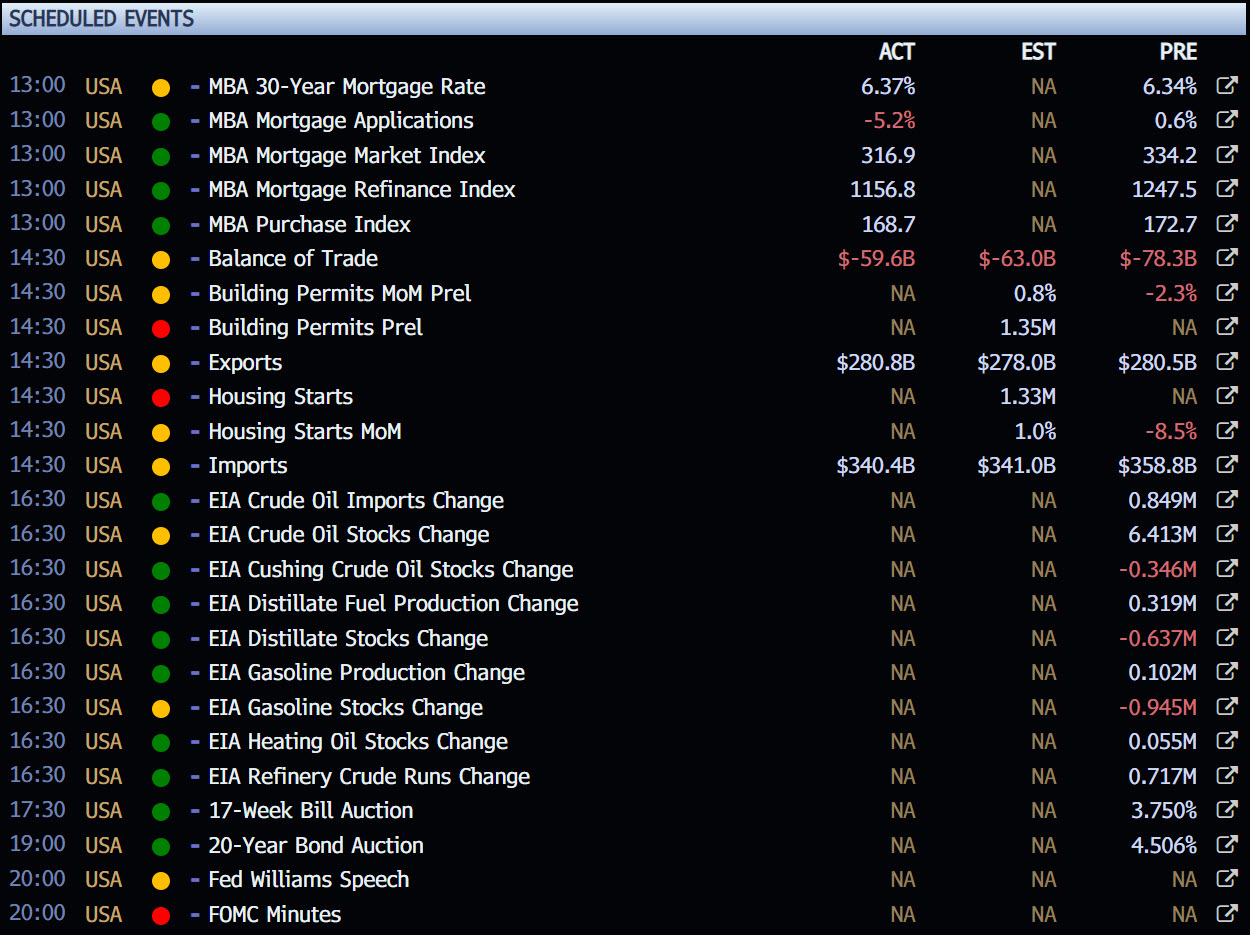Open external link for EIA Gasoline Stocks Change

1226,707
